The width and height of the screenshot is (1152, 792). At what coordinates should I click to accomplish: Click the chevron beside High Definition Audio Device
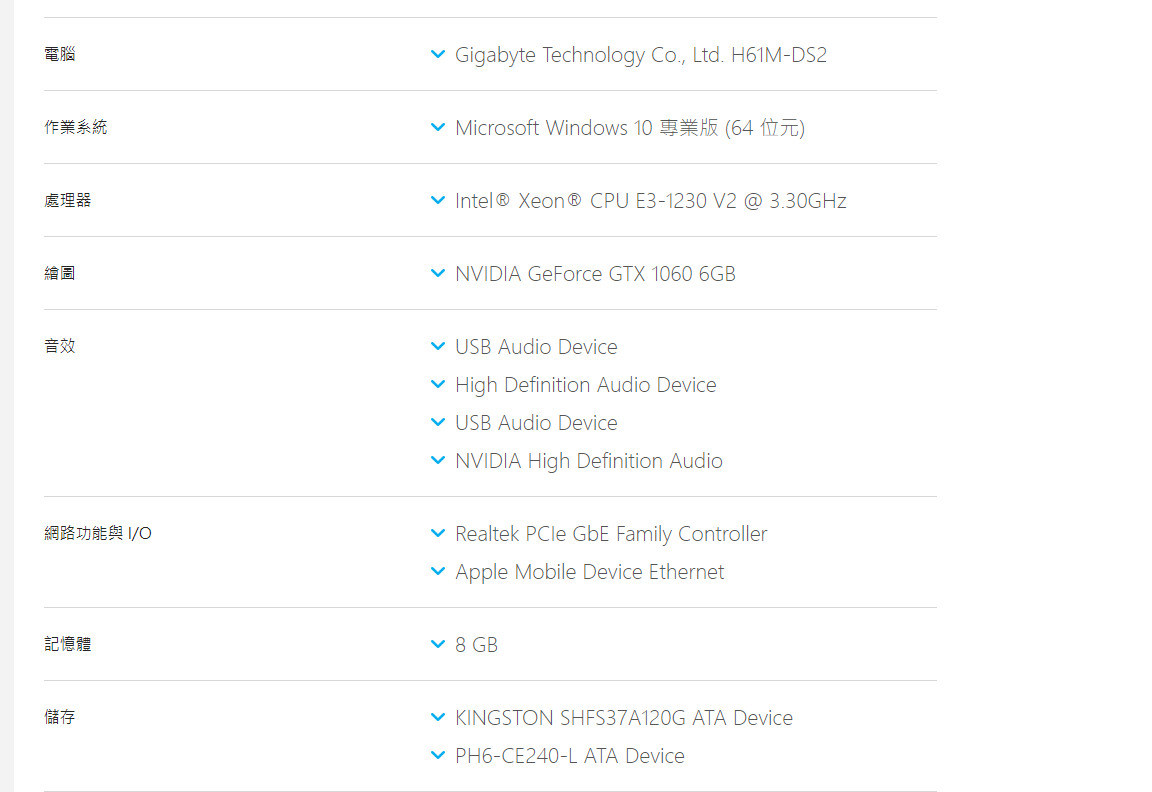437,385
